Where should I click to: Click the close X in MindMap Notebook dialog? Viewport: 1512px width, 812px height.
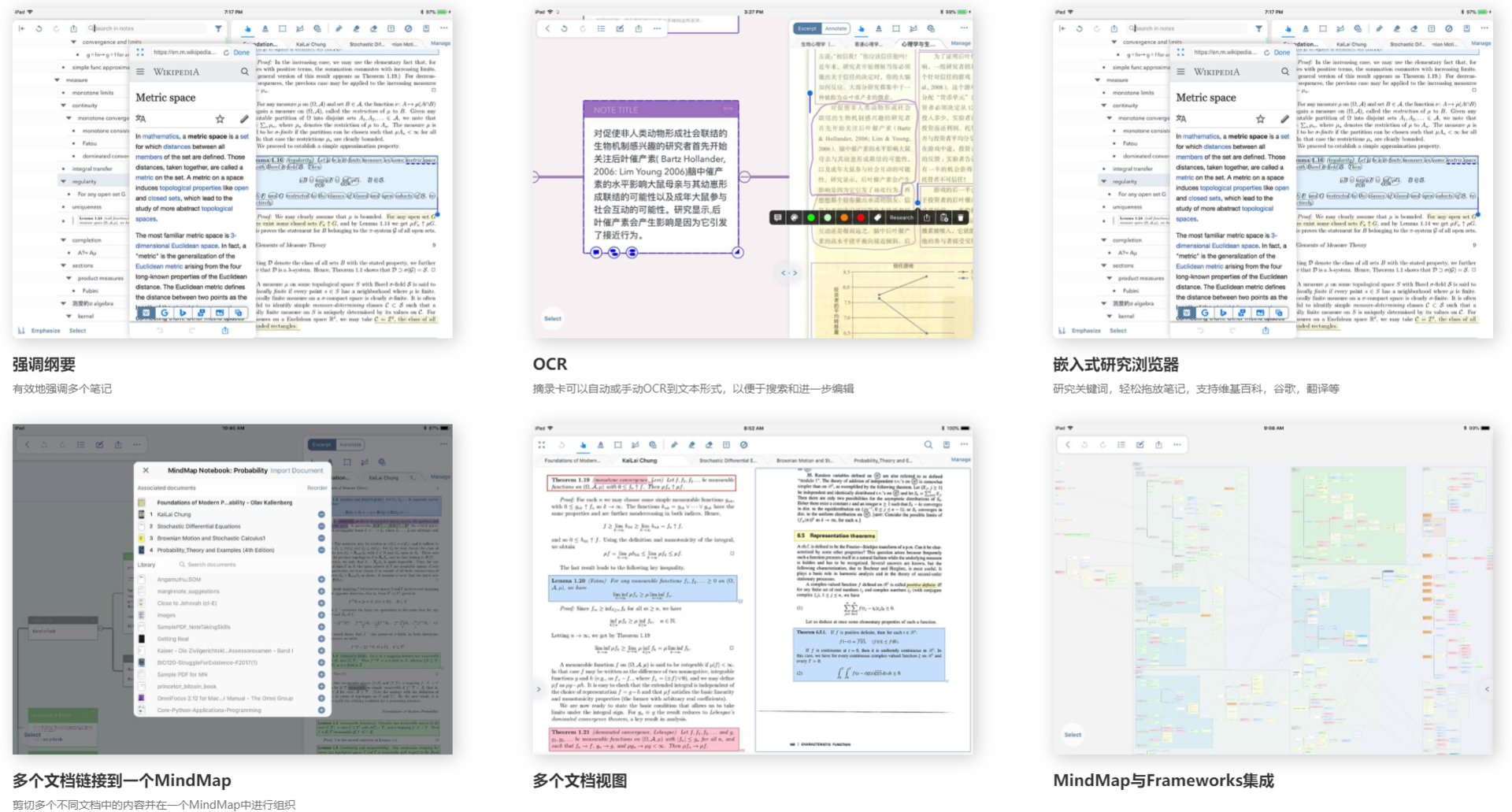coord(146,470)
